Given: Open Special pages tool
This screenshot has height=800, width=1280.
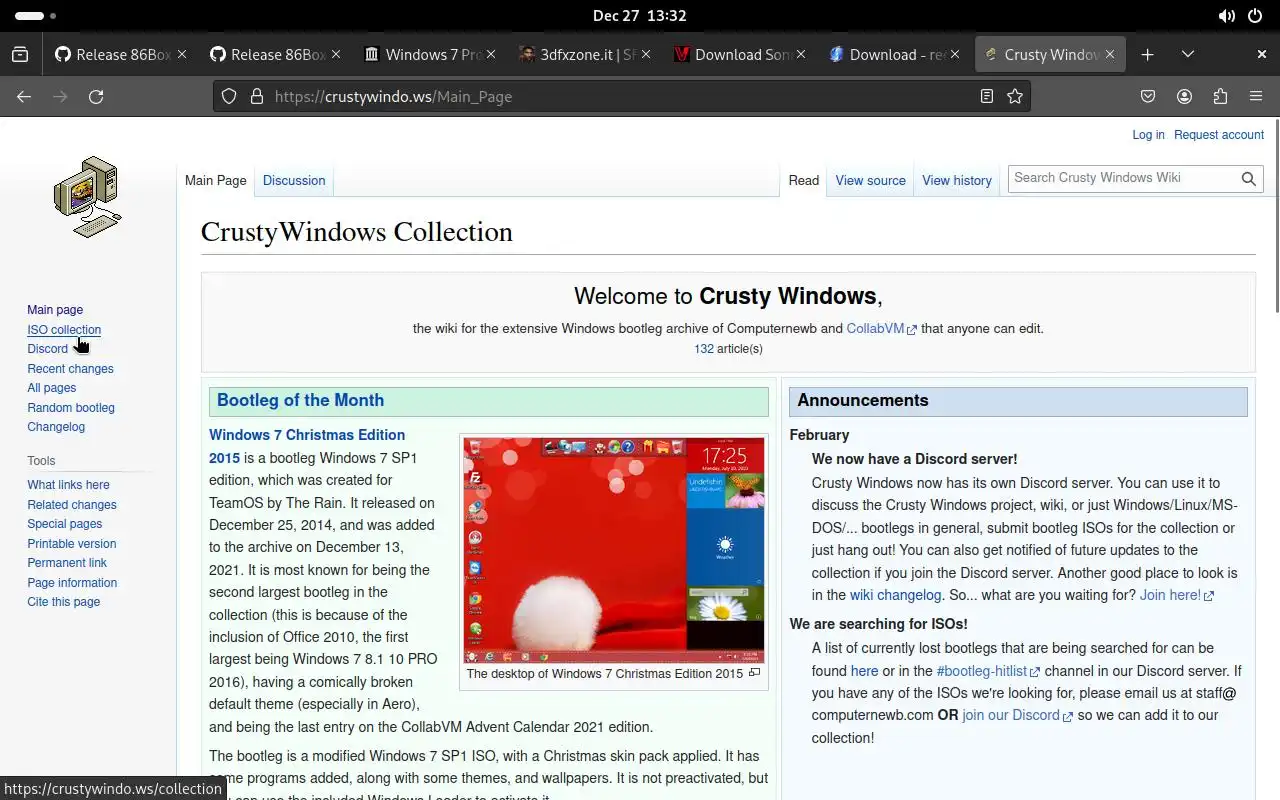Looking at the screenshot, I should pos(65,524).
